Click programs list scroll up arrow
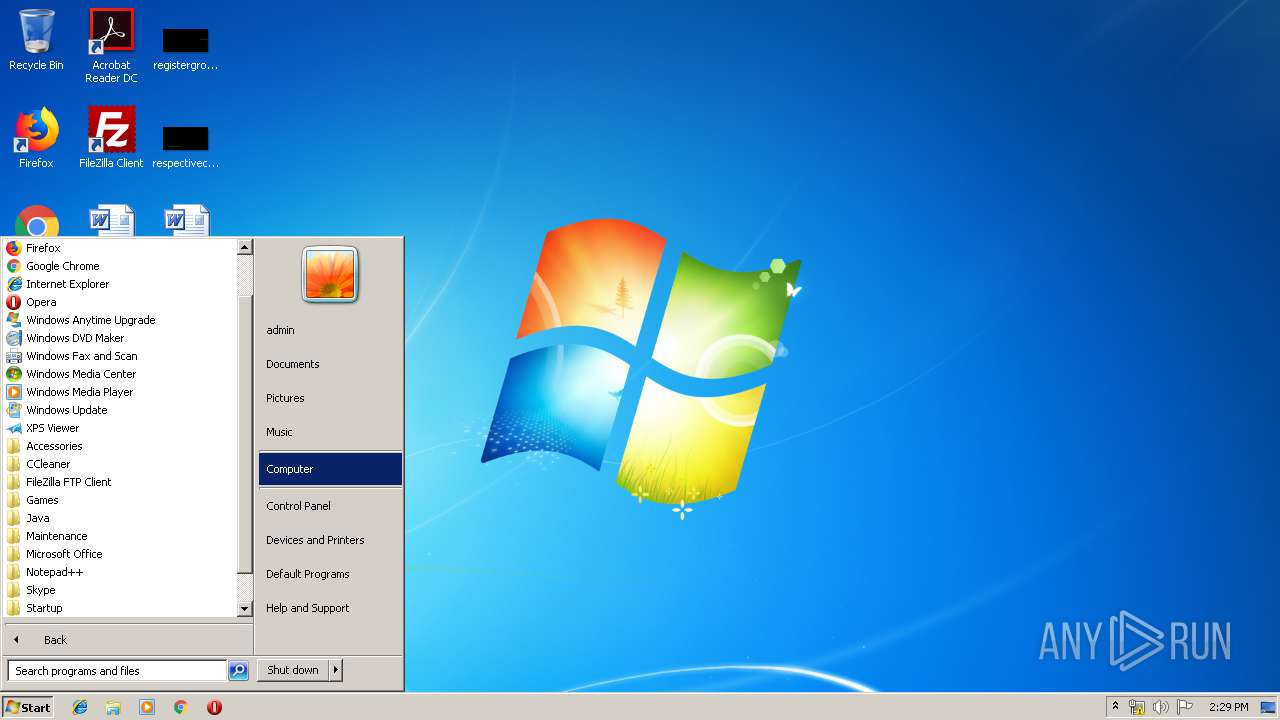Viewport: 1280px width, 720px height. [x=245, y=247]
